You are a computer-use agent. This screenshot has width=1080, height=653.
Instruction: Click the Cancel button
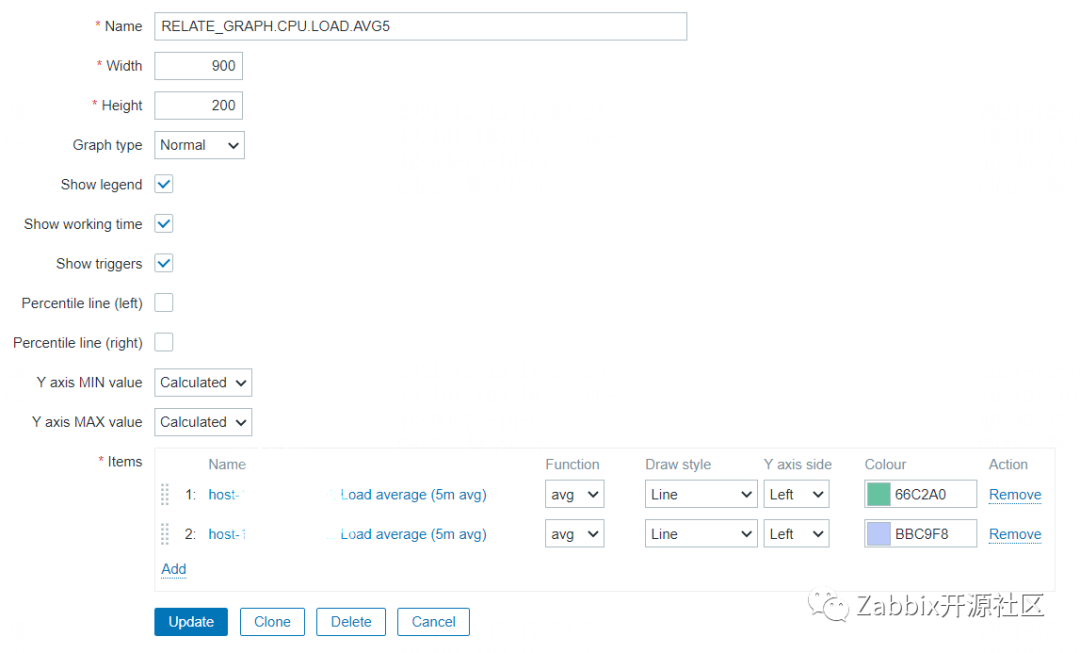433,622
